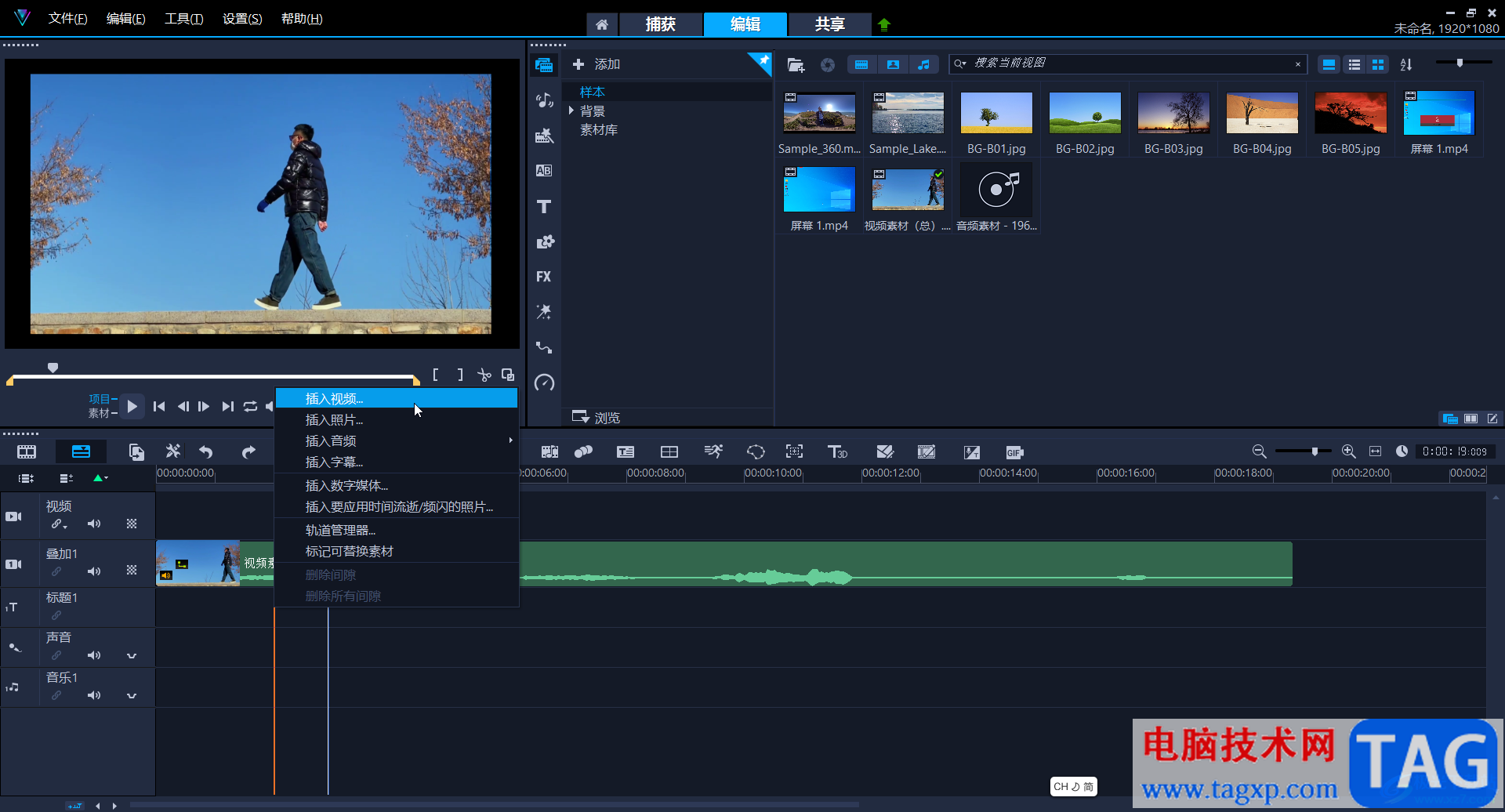This screenshot has width=1505, height=812.
Task: Click the preview scrubber handle
Action: click(53, 368)
